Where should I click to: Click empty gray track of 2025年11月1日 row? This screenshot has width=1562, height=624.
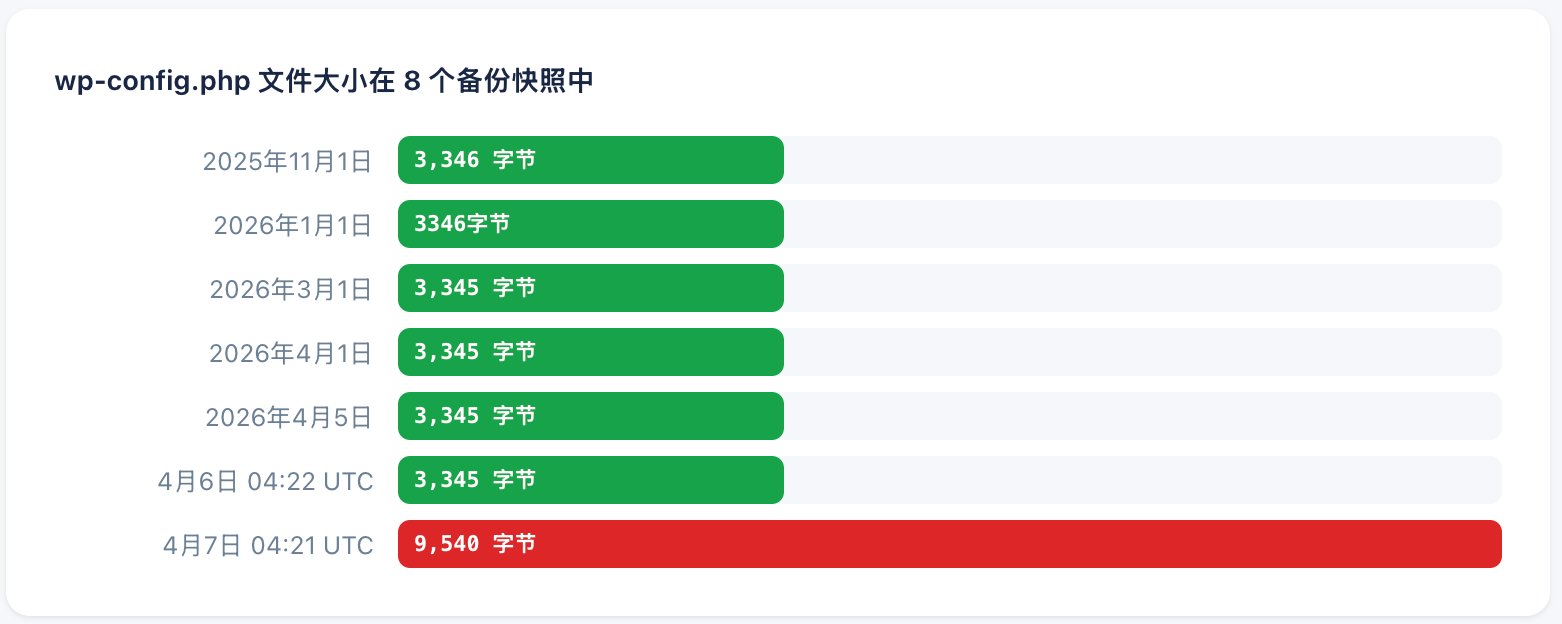pos(1140,160)
